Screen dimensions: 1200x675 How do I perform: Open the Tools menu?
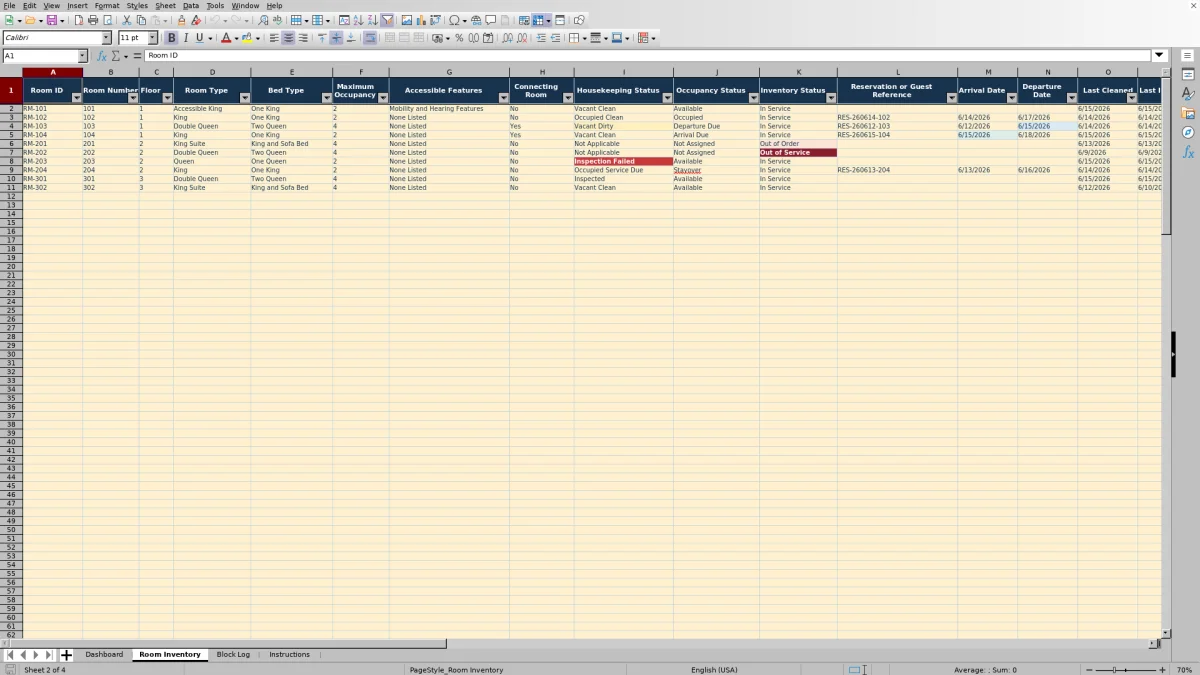[215, 6]
